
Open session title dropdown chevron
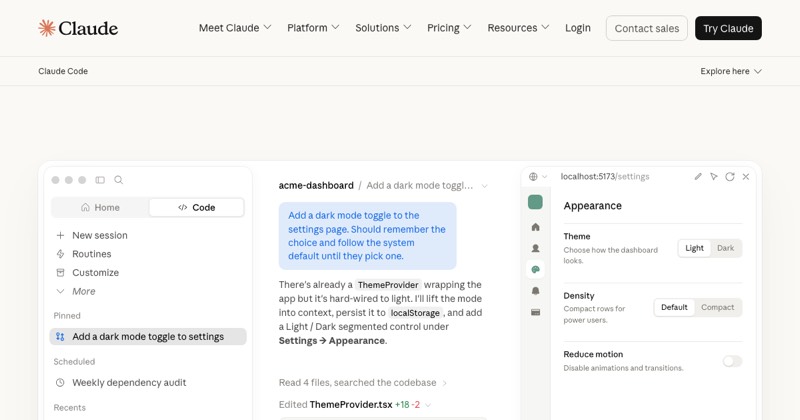(484, 186)
